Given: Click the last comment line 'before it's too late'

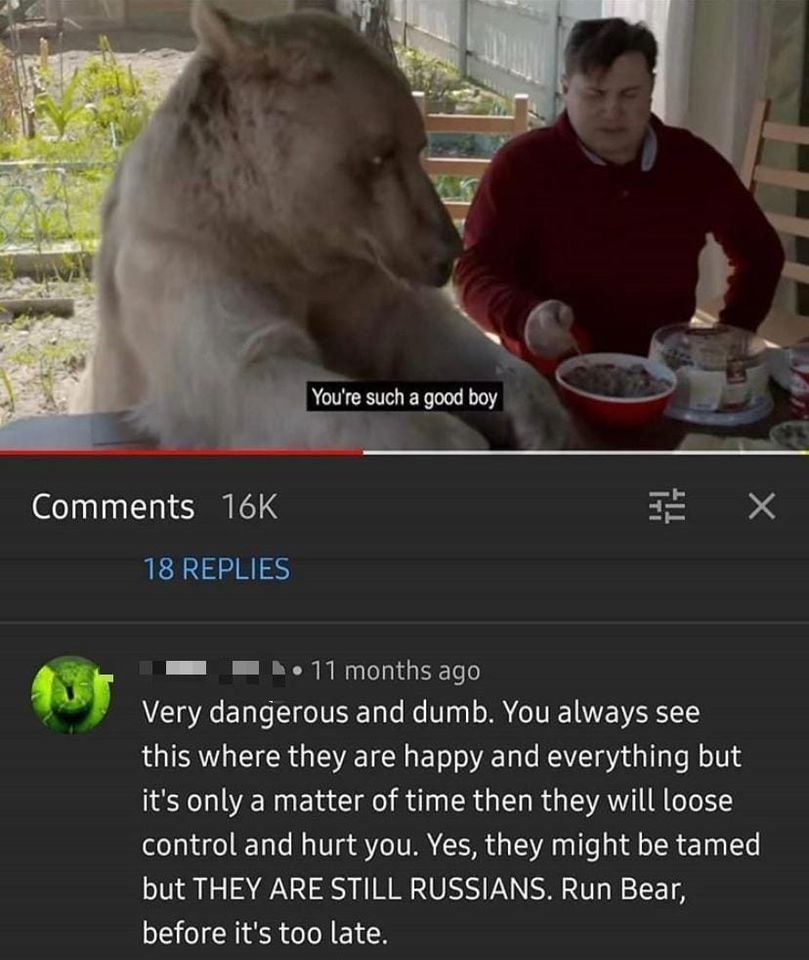Looking at the screenshot, I should click(x=265, y=933).
